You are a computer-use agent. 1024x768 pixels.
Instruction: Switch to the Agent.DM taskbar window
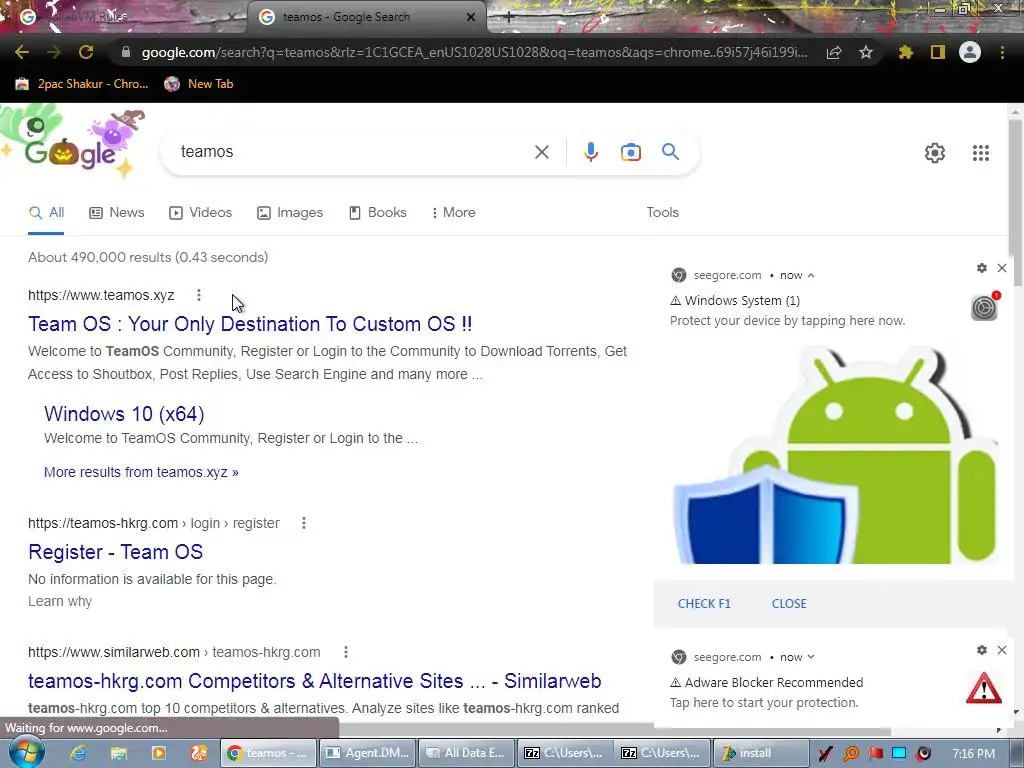[367, 753]
